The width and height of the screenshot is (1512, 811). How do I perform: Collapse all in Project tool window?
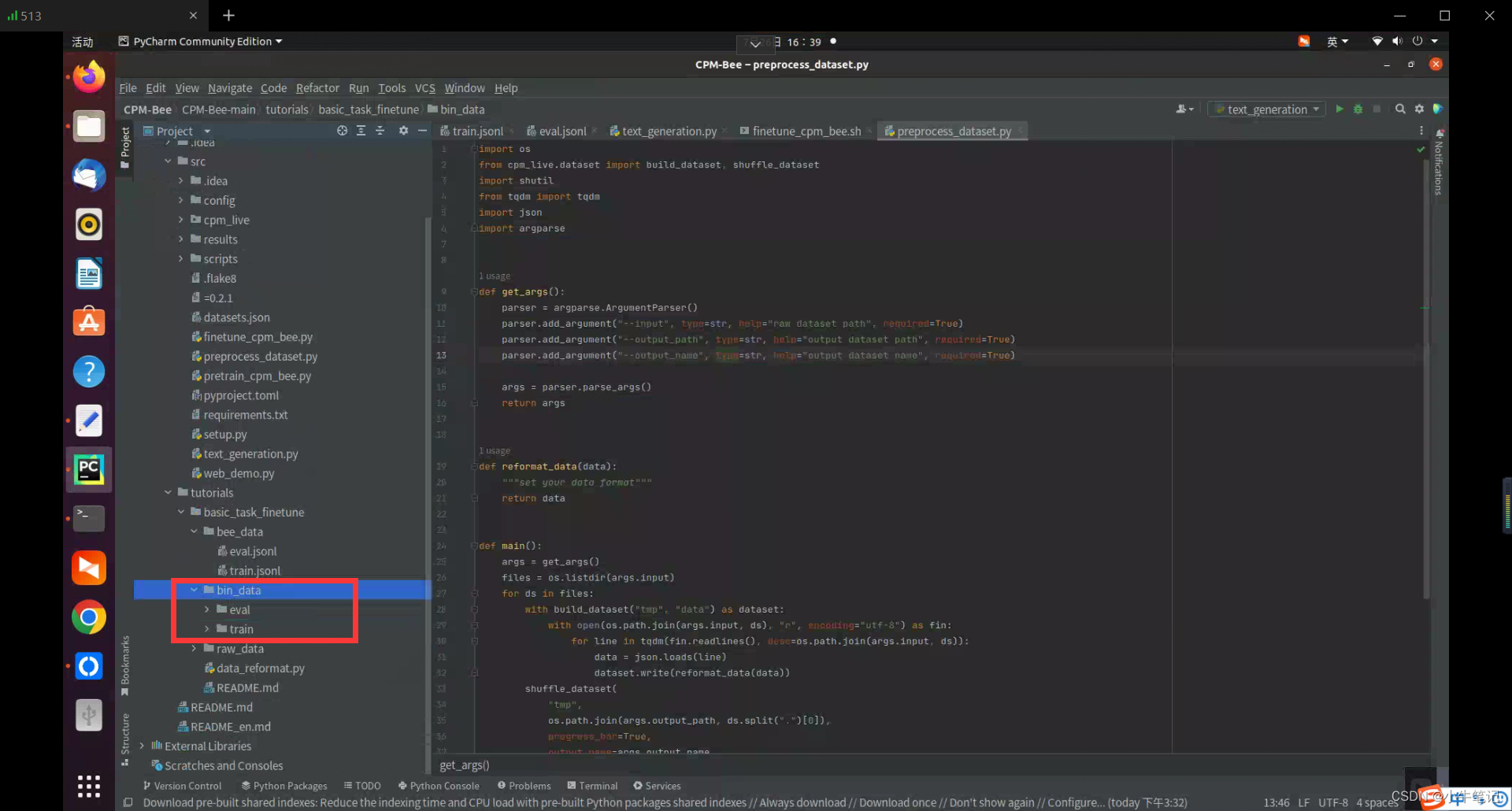click(380, 131)
